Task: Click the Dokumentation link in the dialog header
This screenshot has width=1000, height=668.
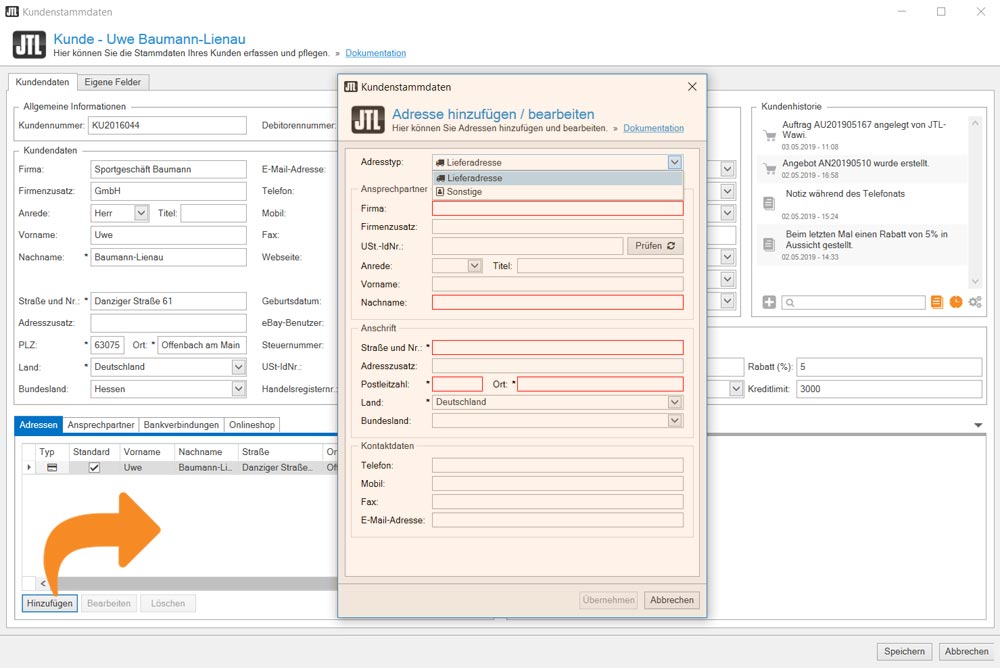Action: pyautogui.click(x=653, y=128)
